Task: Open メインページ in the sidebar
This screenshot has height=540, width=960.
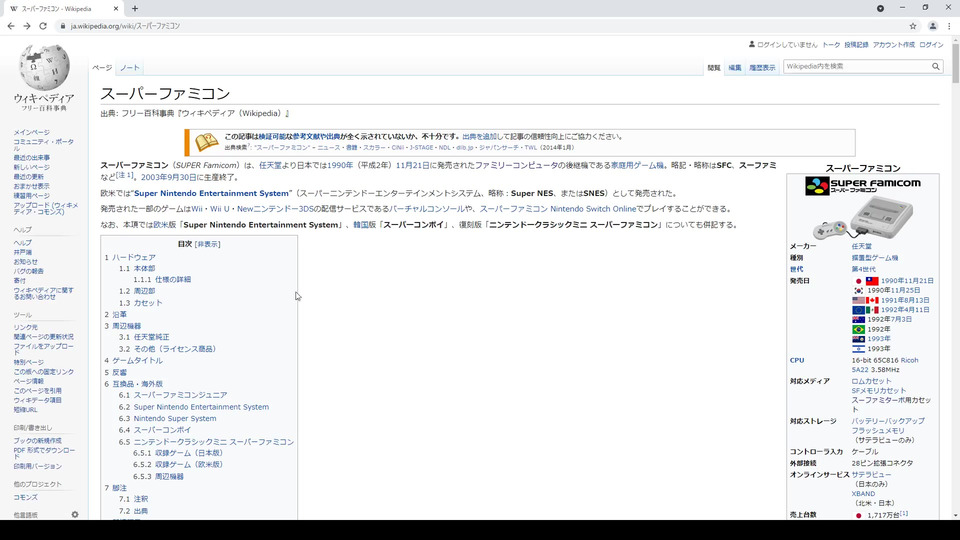Action: point(32,132)
